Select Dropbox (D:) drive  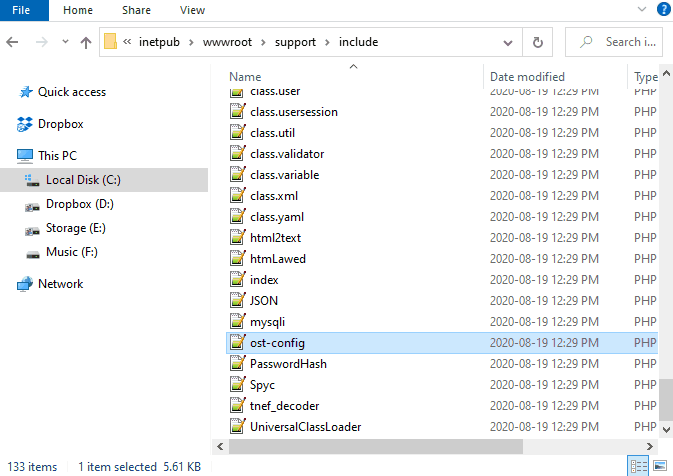pos(80,204)
